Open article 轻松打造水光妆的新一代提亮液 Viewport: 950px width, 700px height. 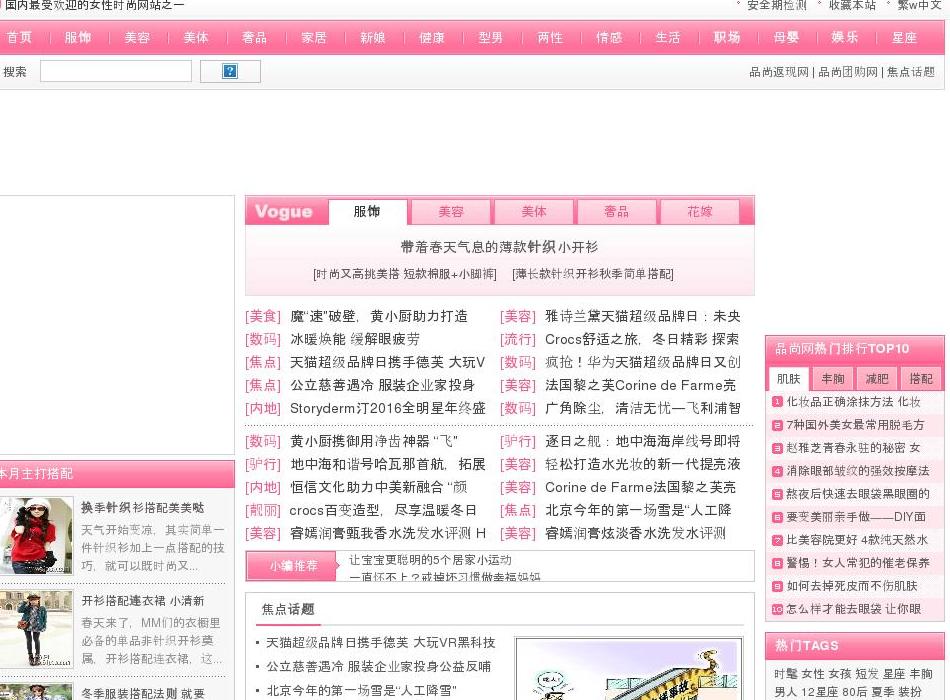643,464
